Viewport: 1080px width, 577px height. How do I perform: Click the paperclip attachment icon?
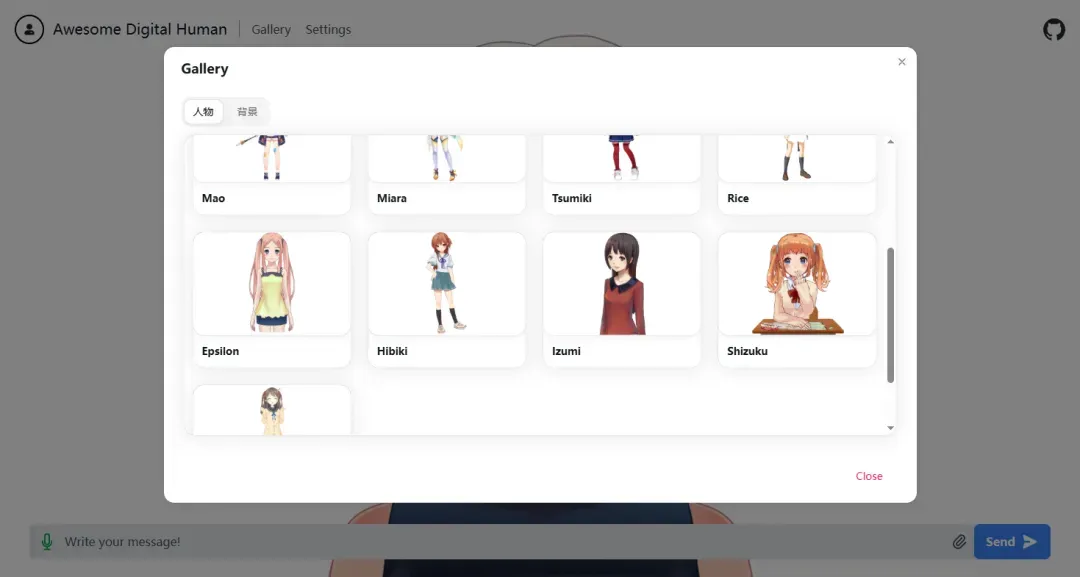(x=958, y=542)
